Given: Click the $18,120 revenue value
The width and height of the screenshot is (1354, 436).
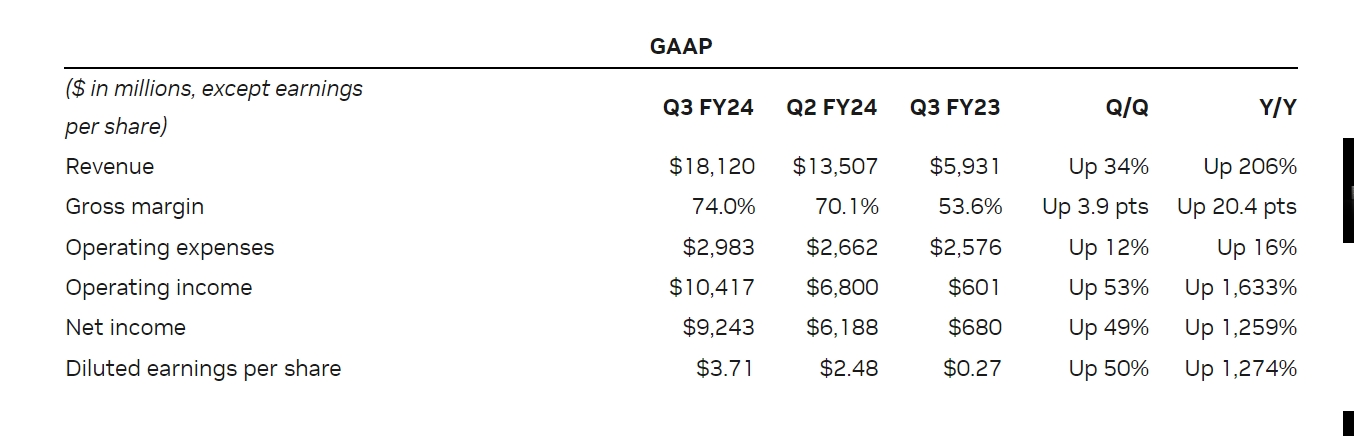Looking at the screenshot, I should pyautogui.click(x=712, y=167).
